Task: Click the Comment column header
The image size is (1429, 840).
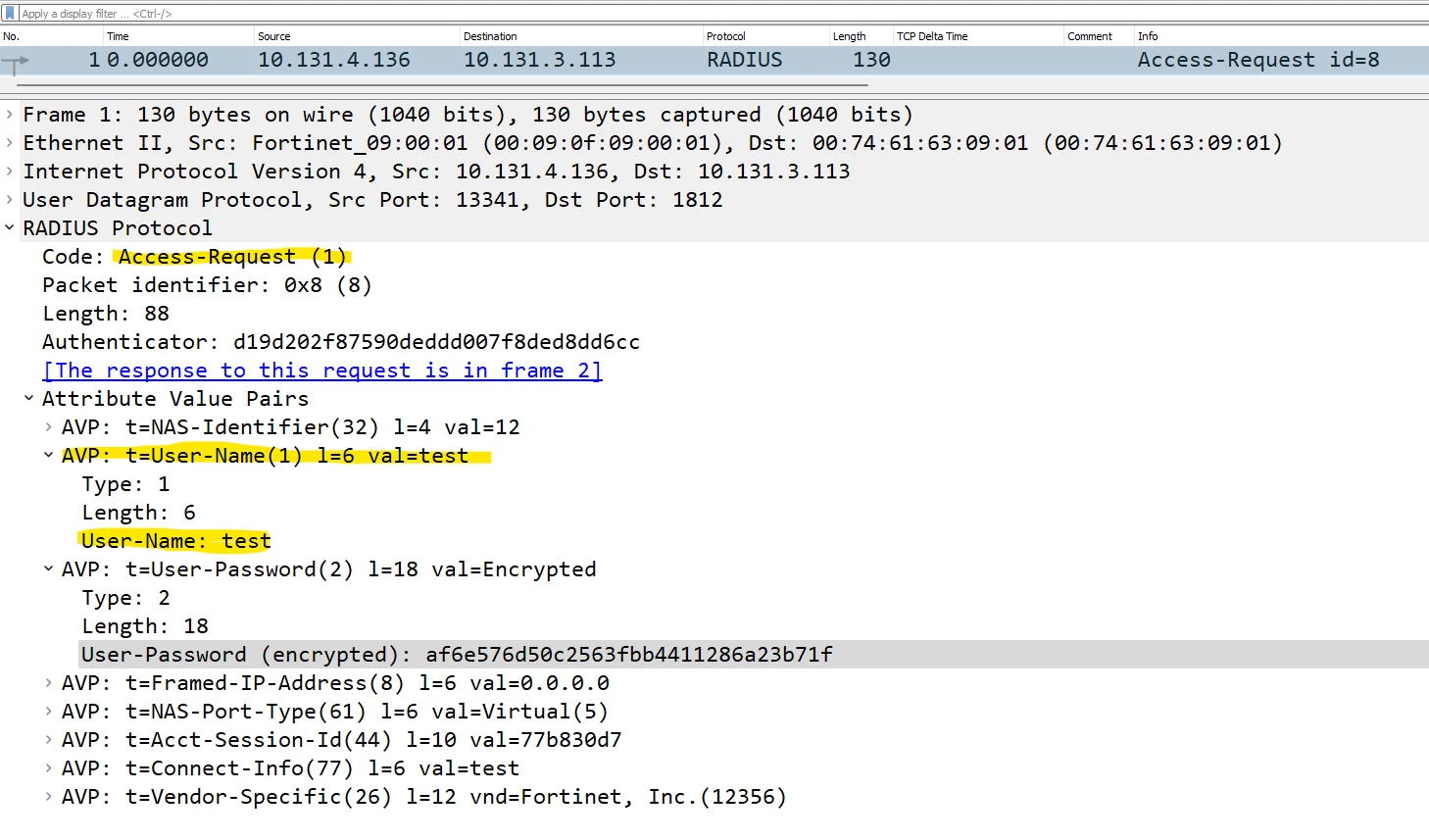Action: (x=1099, y=36)
